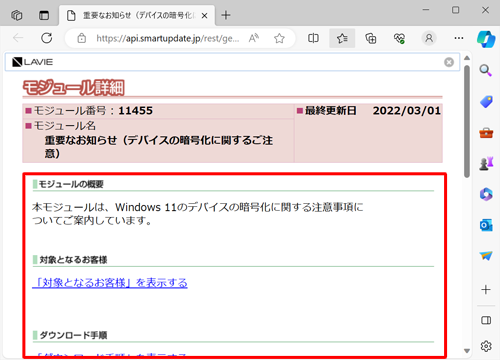This screenshot has height=360, width=500.
Task: Click the モジュールの概要 heading
Action: [x=71, y=184]
